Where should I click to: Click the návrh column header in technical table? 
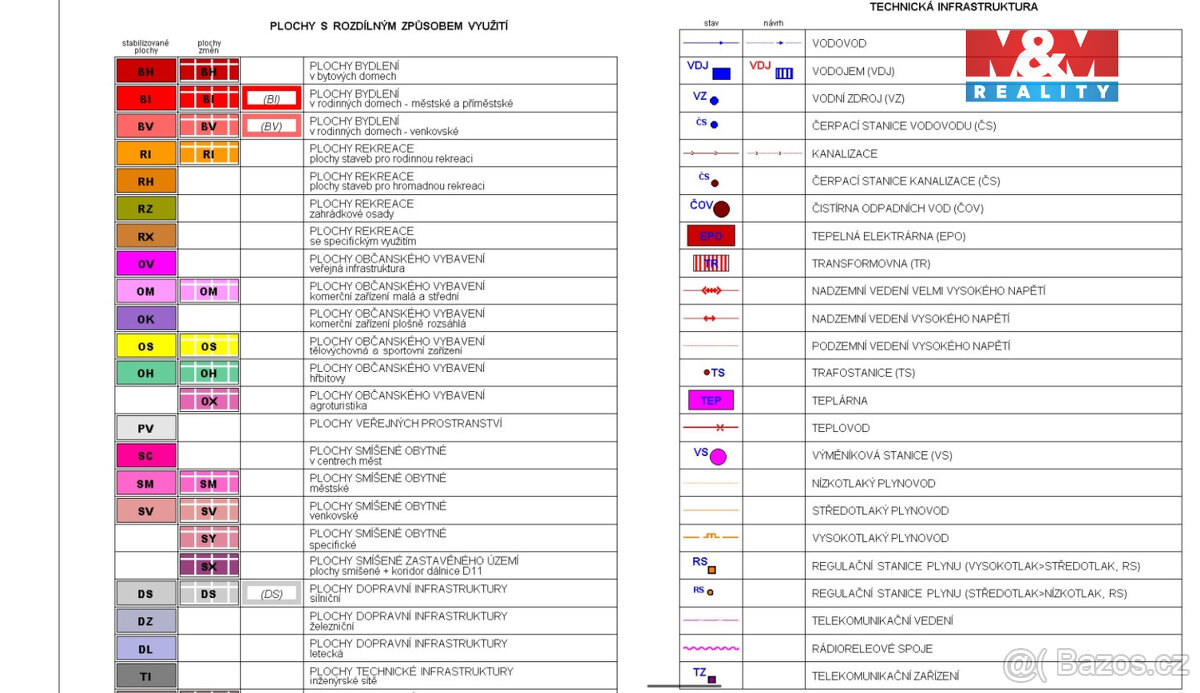(x=773, y=22)
